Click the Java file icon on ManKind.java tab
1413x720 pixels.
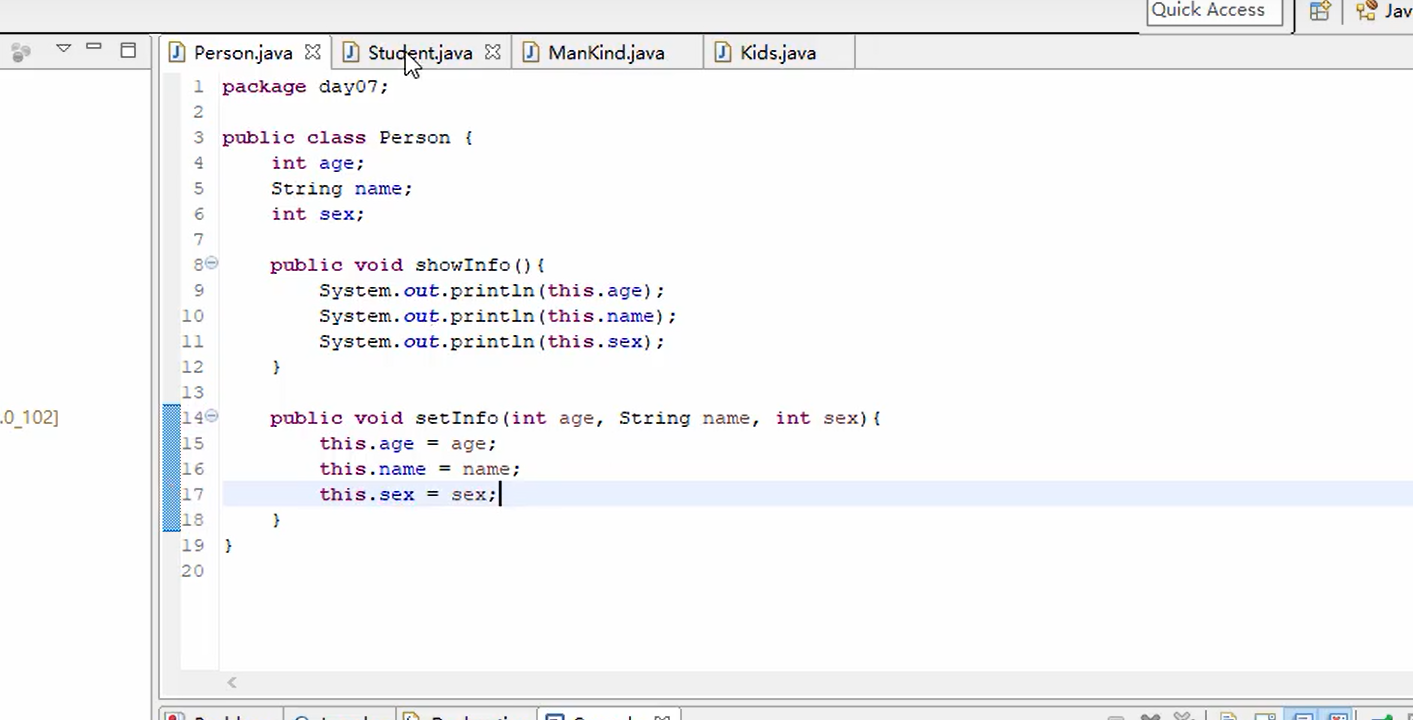pos(531,53)
